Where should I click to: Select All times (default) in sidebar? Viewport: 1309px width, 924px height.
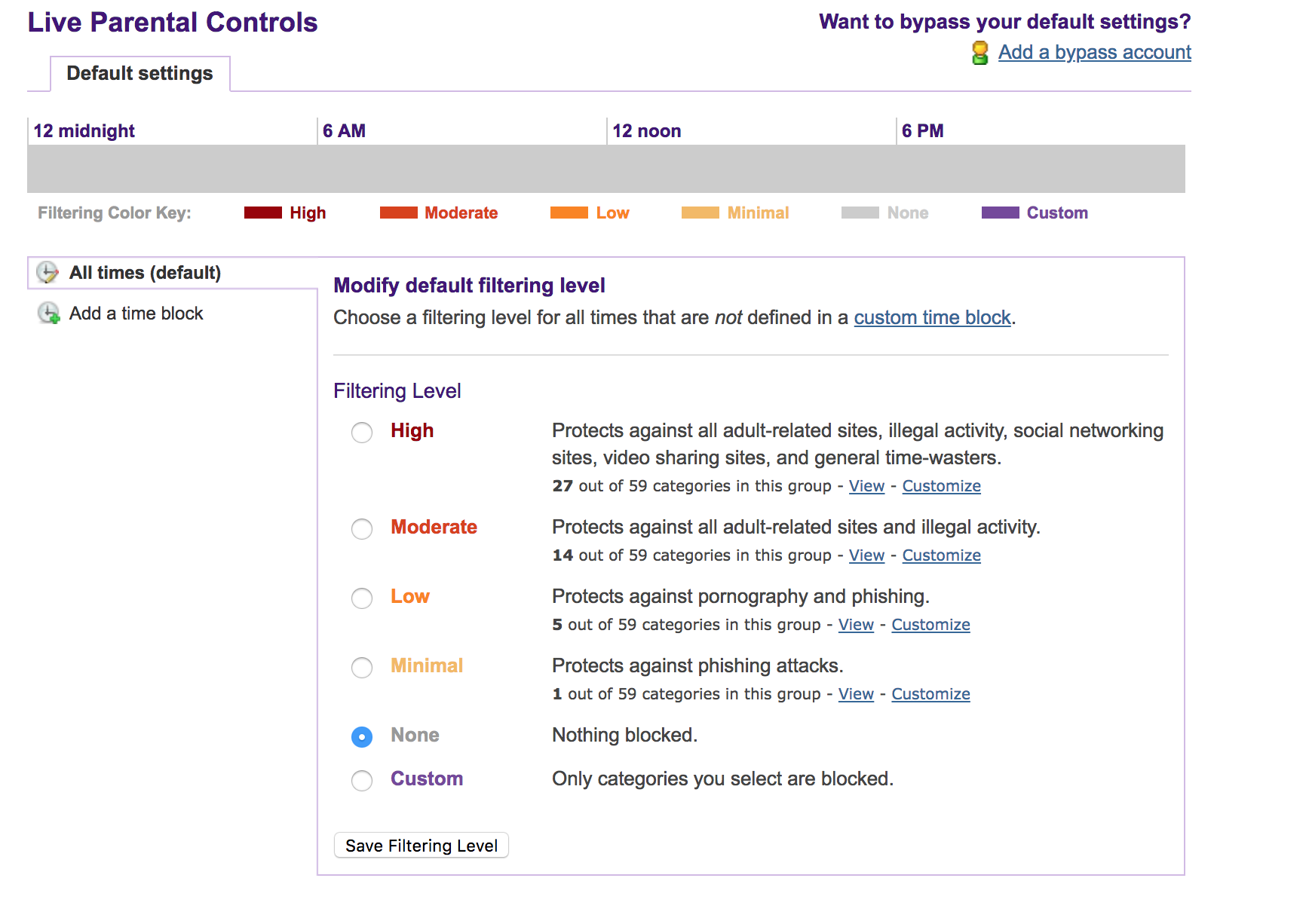click(145, 273)
